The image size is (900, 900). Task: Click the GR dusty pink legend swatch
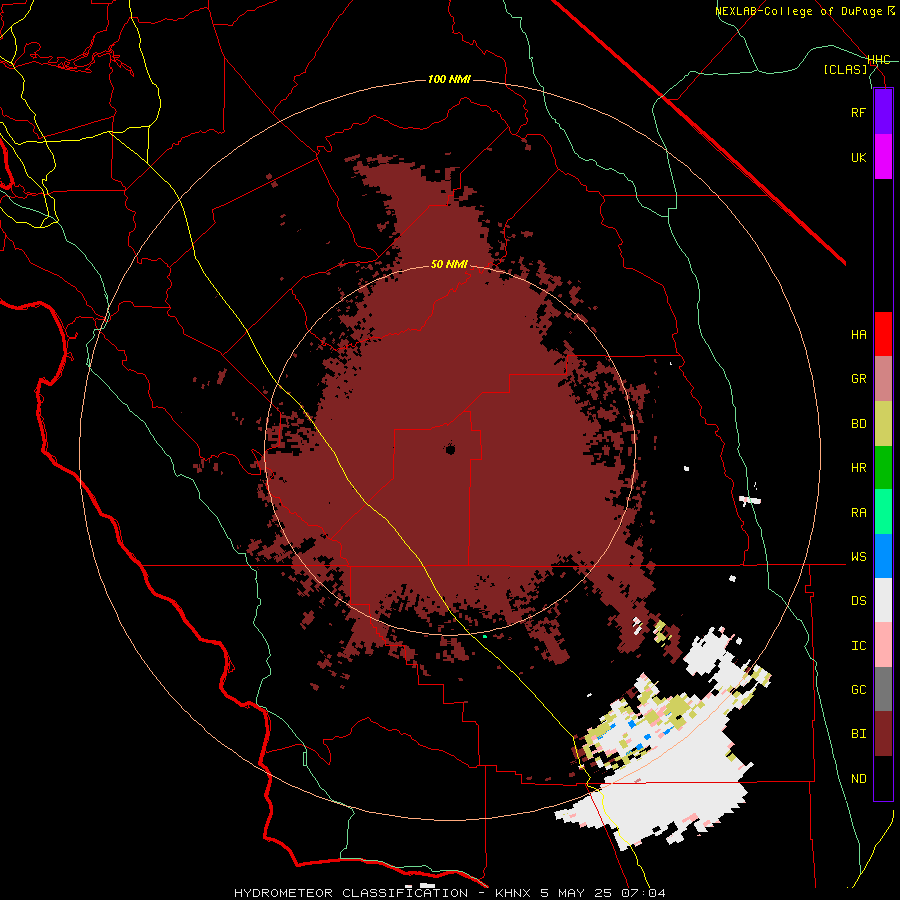point(883,379)
